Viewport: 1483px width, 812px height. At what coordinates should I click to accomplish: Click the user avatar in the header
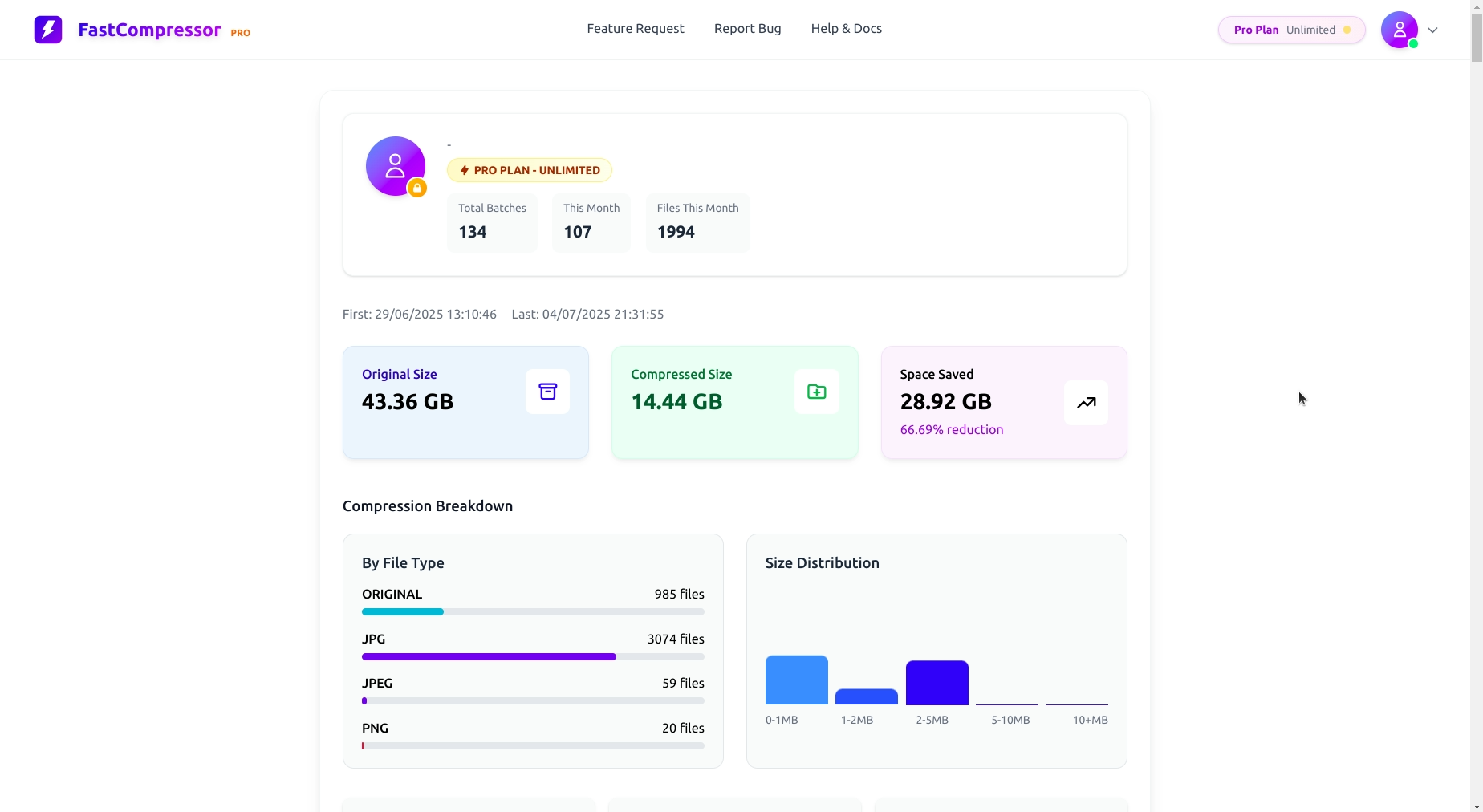click(x=1399, y=30)
